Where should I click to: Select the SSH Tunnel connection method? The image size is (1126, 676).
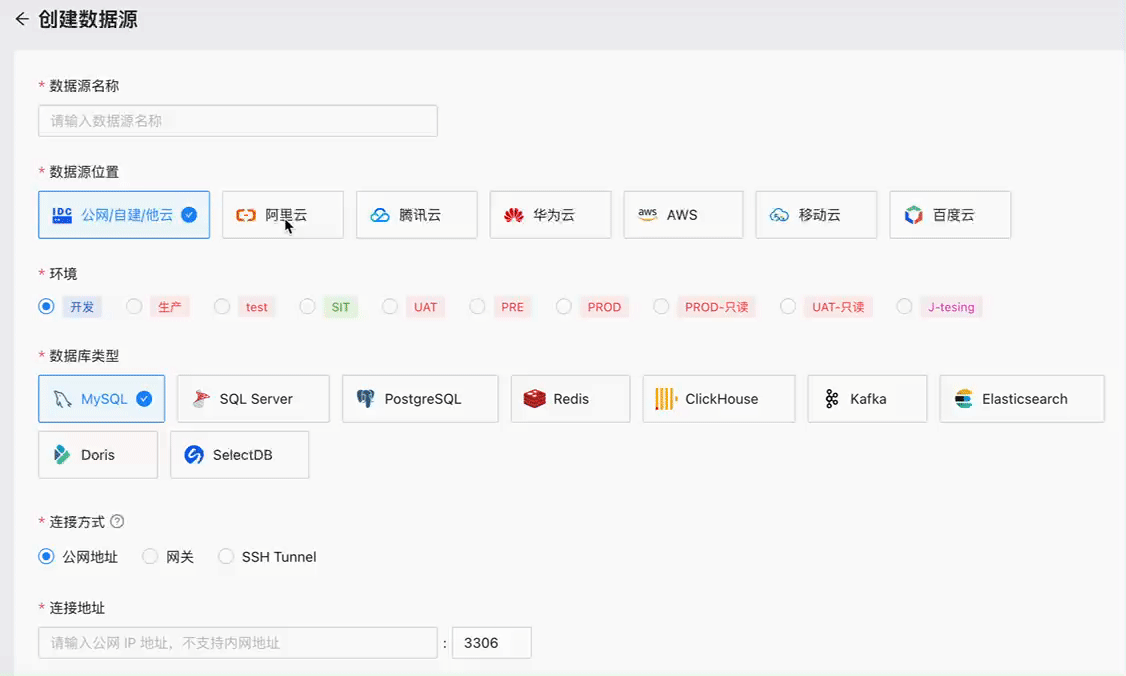tap(226, 557)
